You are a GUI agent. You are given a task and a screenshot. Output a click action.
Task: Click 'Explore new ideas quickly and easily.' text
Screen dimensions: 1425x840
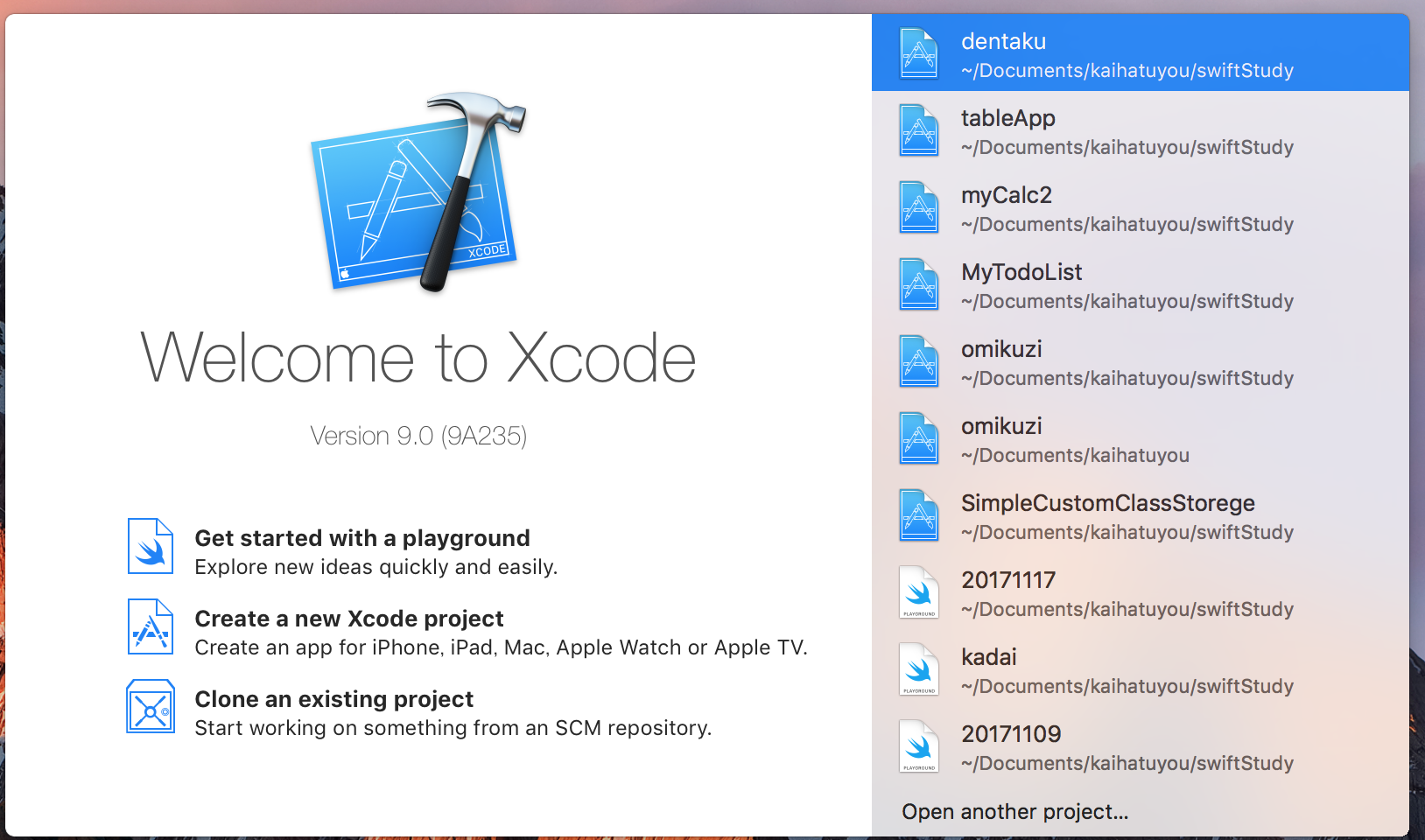376,567
